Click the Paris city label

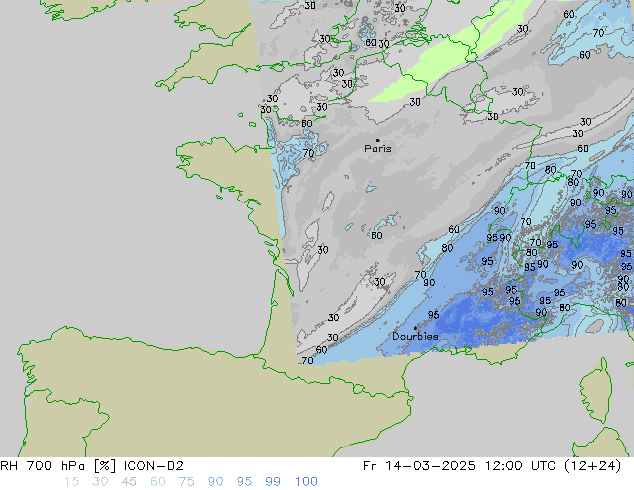coord(378,148)
